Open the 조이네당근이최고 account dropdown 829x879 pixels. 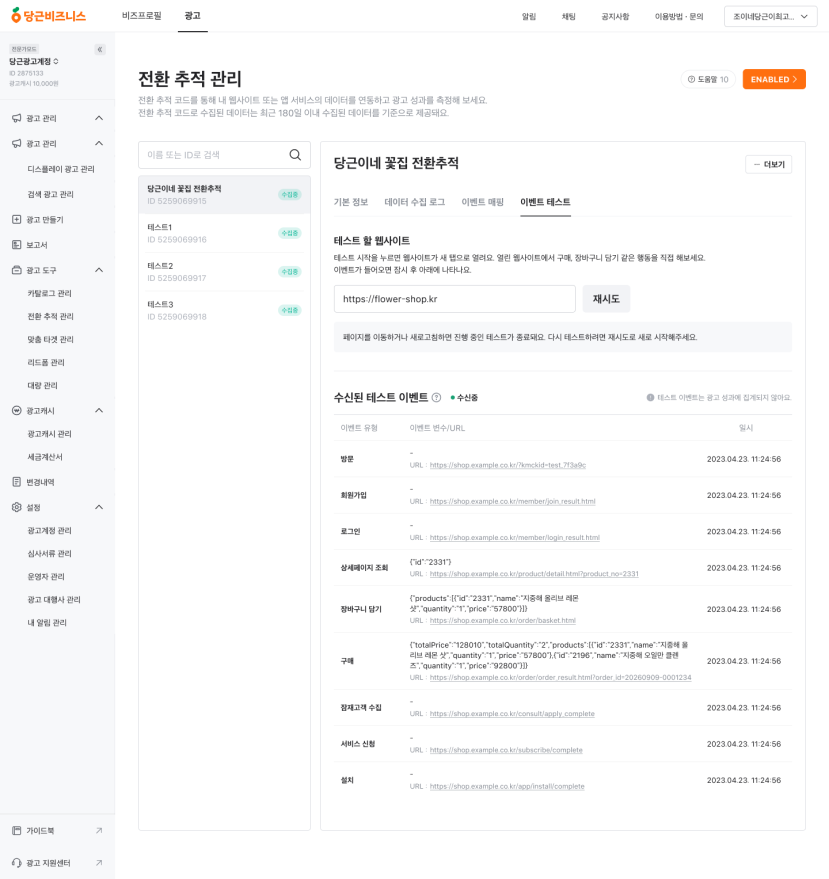pos(771,16)
